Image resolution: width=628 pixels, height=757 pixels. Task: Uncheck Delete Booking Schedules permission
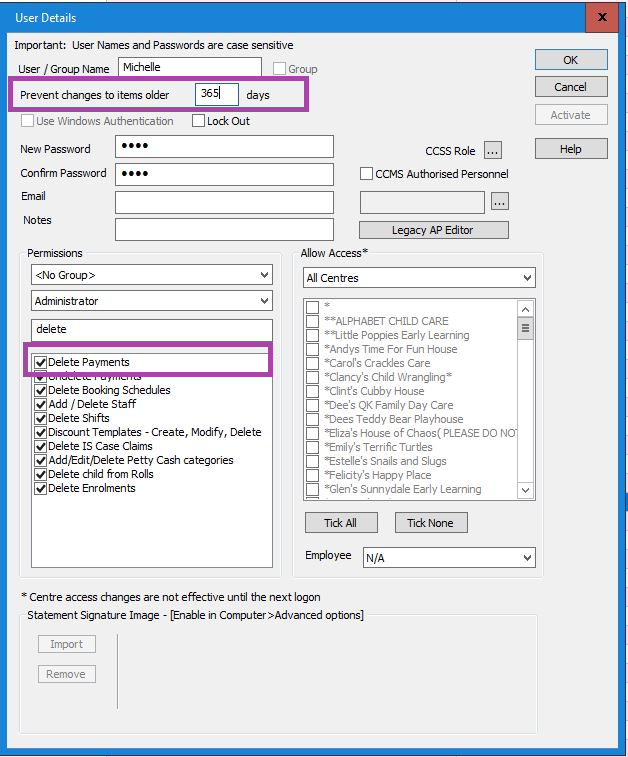click(41, 390)
